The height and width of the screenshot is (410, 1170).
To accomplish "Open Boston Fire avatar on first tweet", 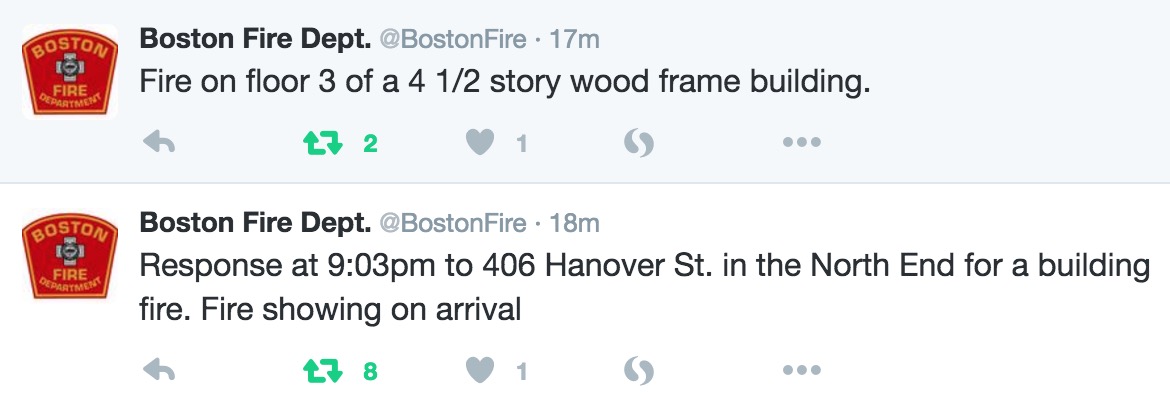I will point(70,72).
